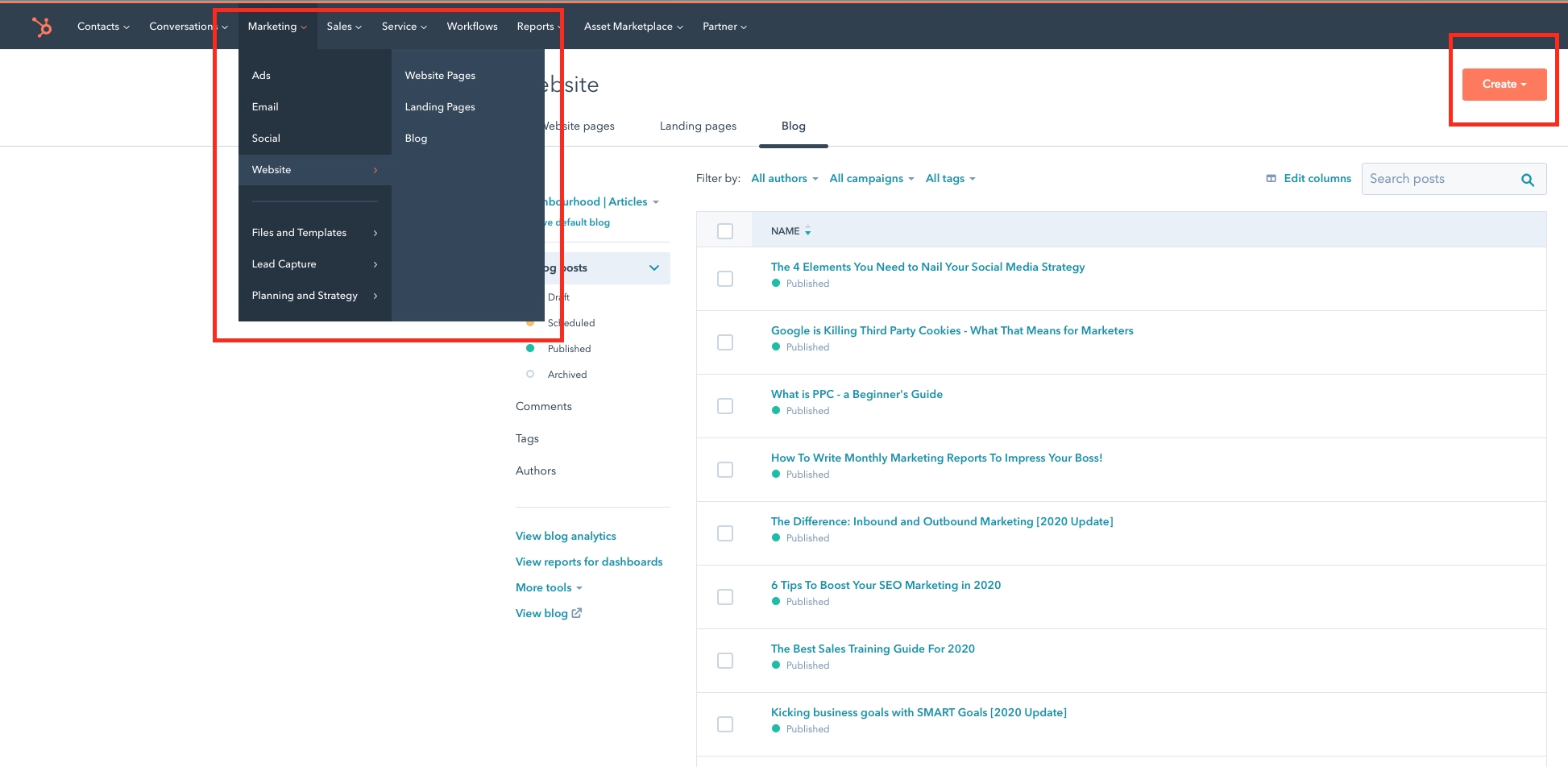This screenshot has width=1568, height=767.
Task: Filter posts by Published status
Action: pyautogui.click(x=569, y=349)
